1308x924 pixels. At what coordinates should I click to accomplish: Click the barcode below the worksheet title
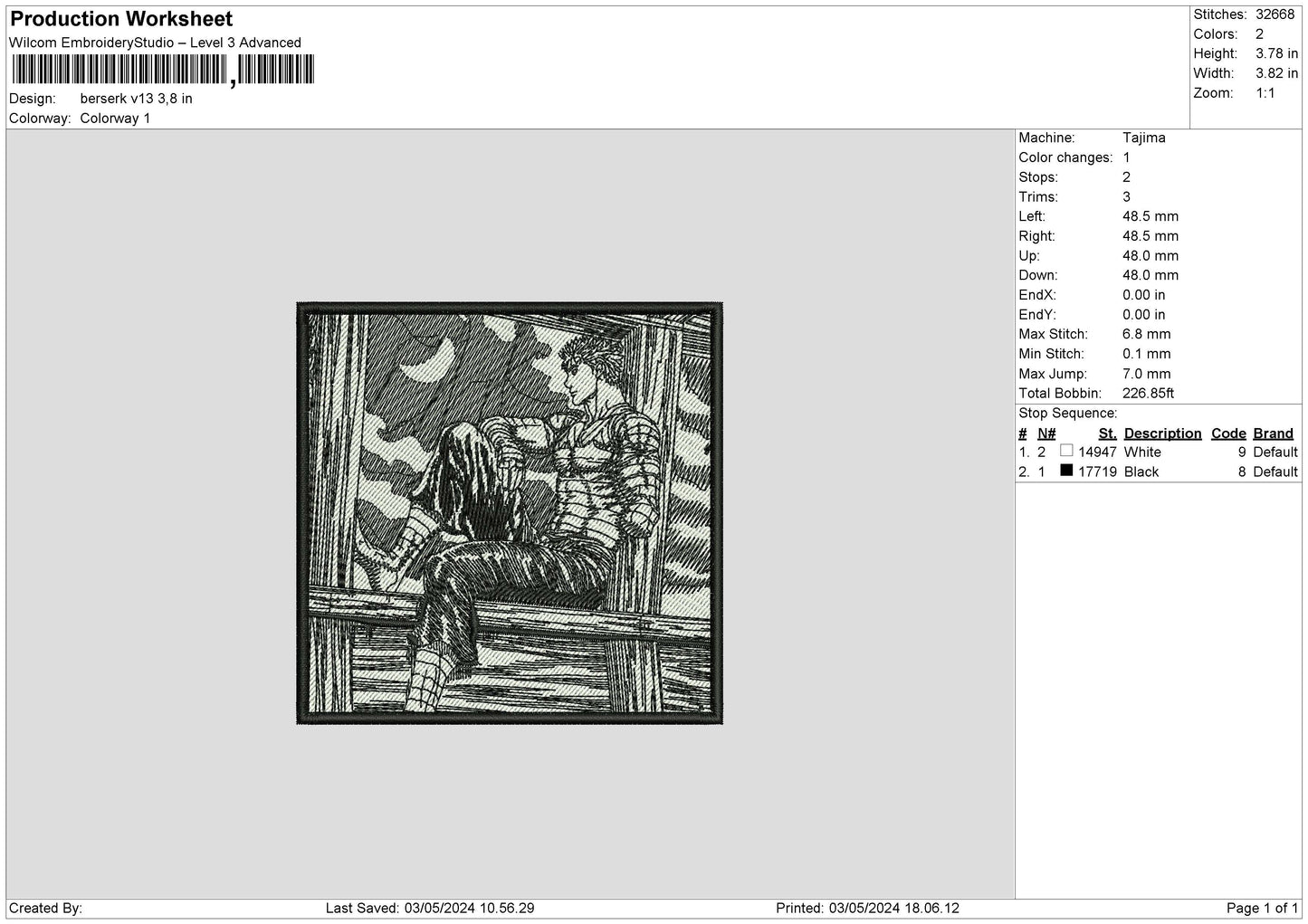tap(163, 71)
